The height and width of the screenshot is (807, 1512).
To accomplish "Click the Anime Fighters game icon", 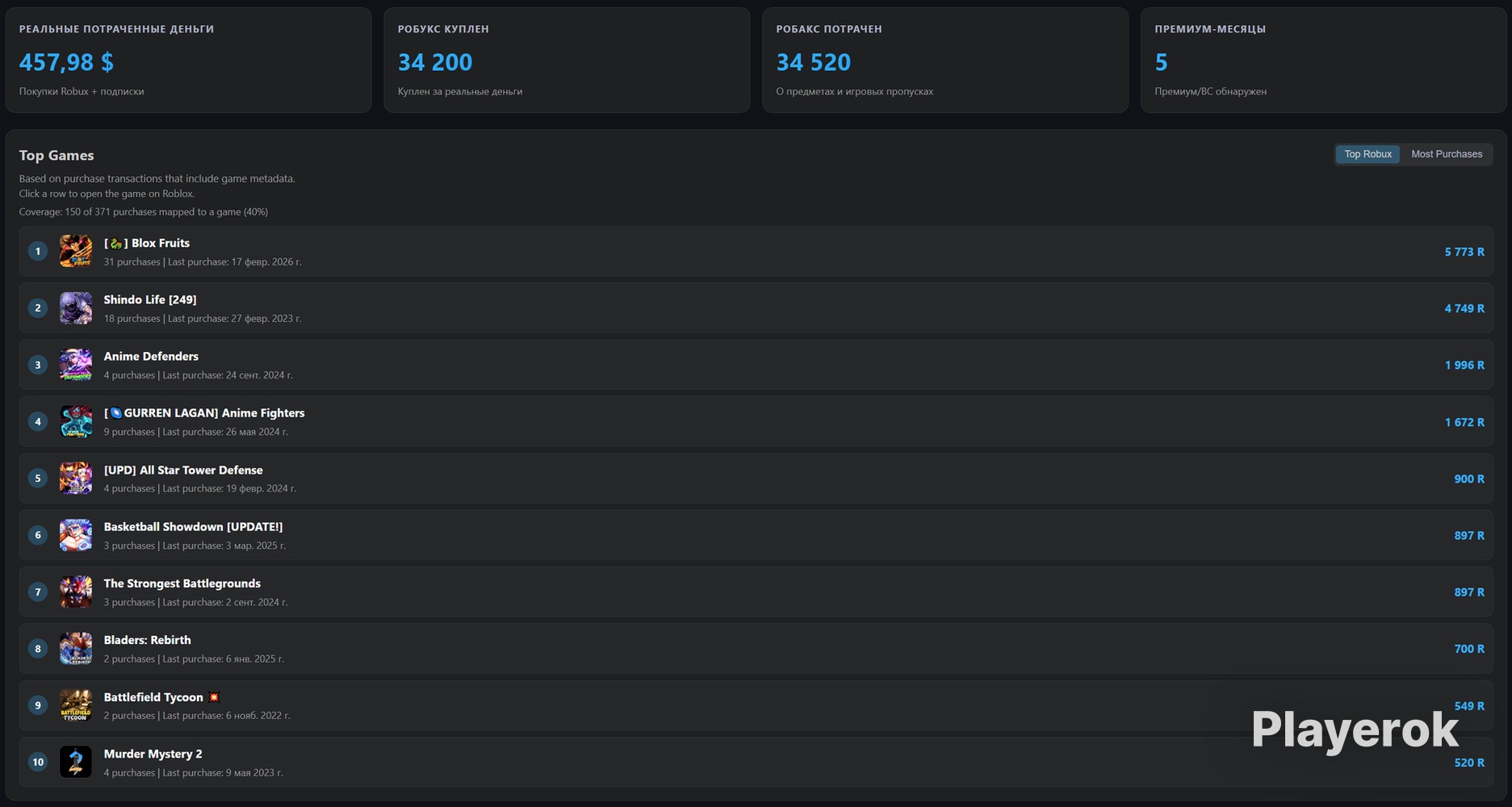I will point(76,422).
